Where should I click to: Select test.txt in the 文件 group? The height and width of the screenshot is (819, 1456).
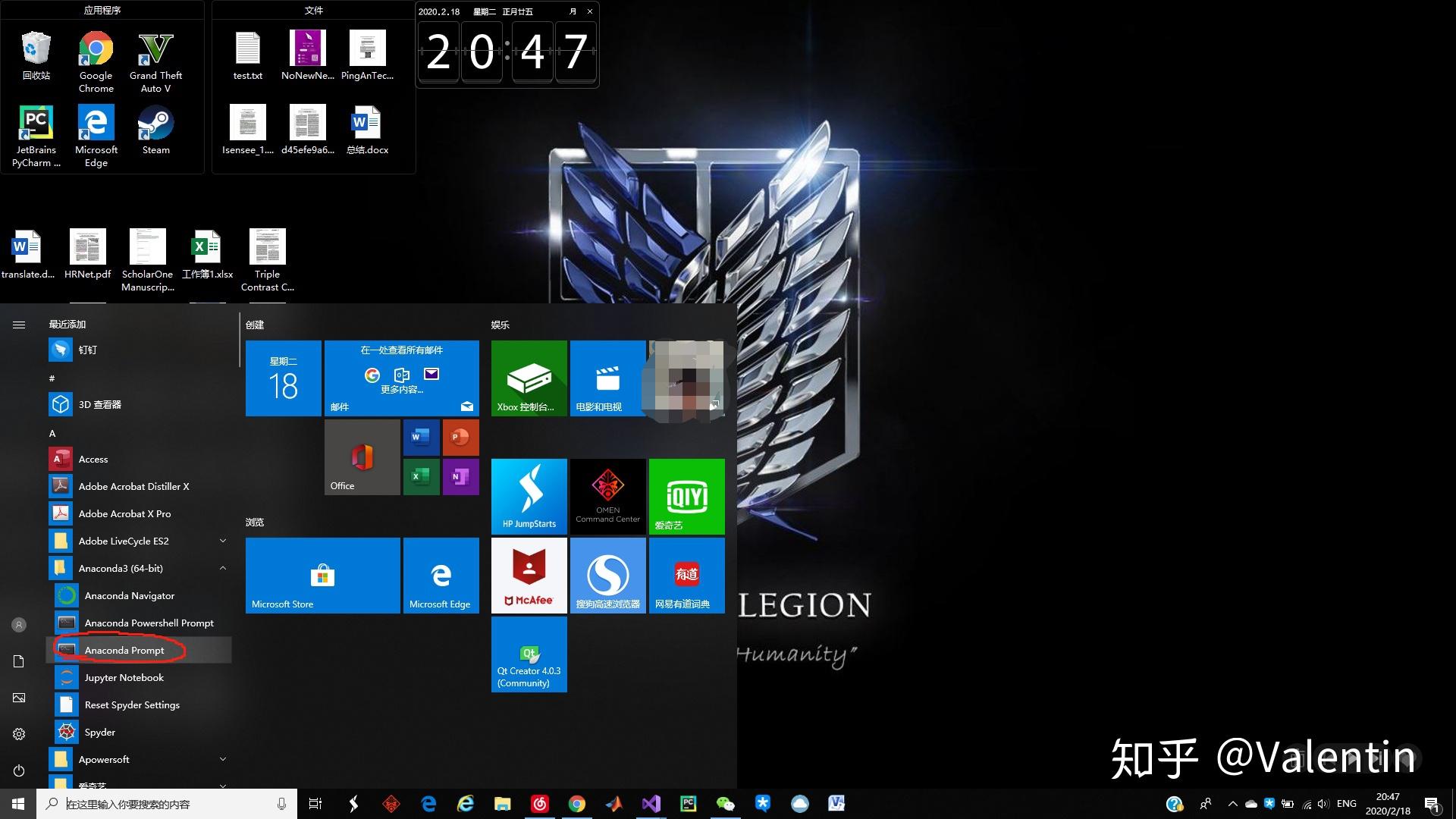pos(248,55)
